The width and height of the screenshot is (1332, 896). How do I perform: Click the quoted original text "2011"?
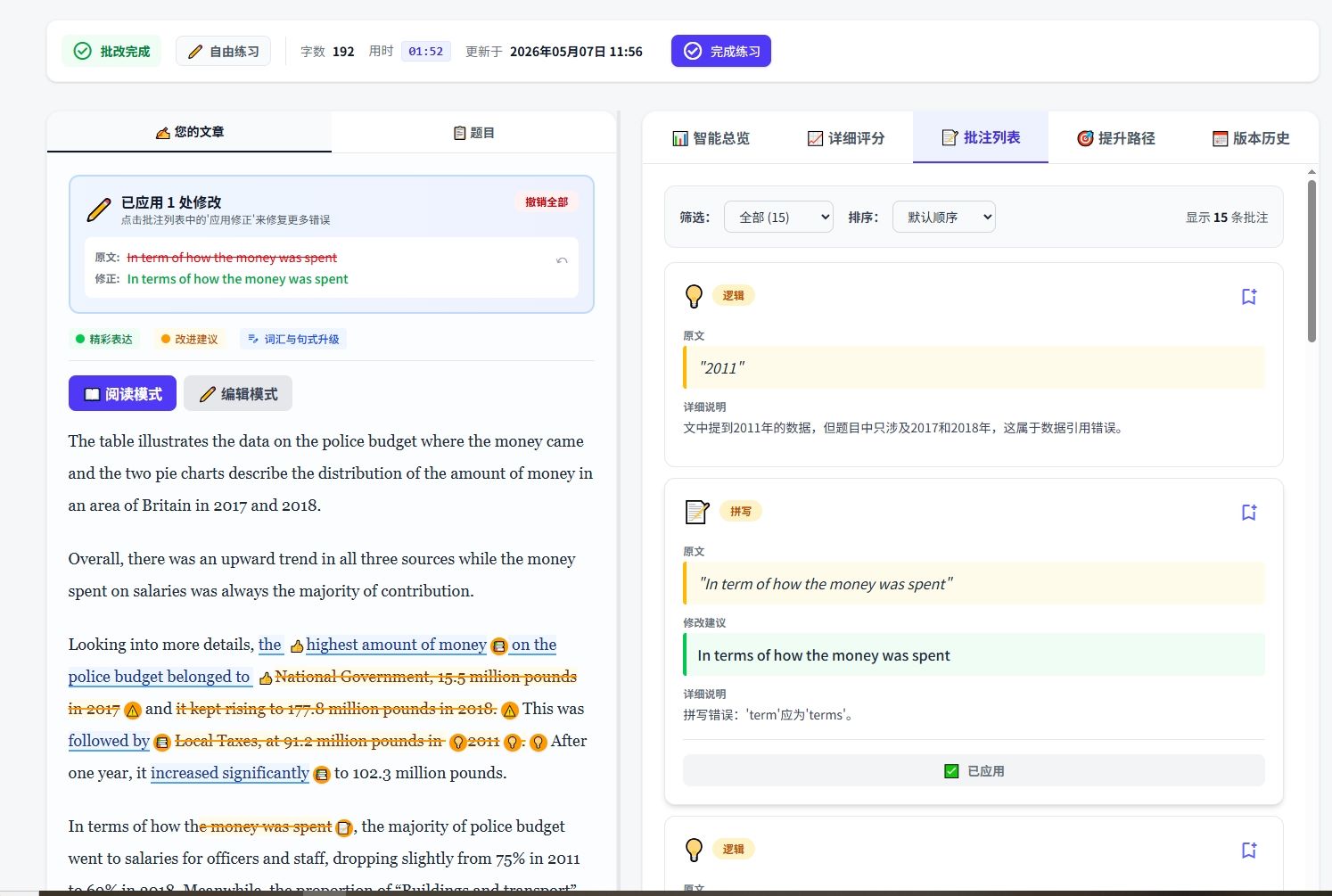pos(722,368)
